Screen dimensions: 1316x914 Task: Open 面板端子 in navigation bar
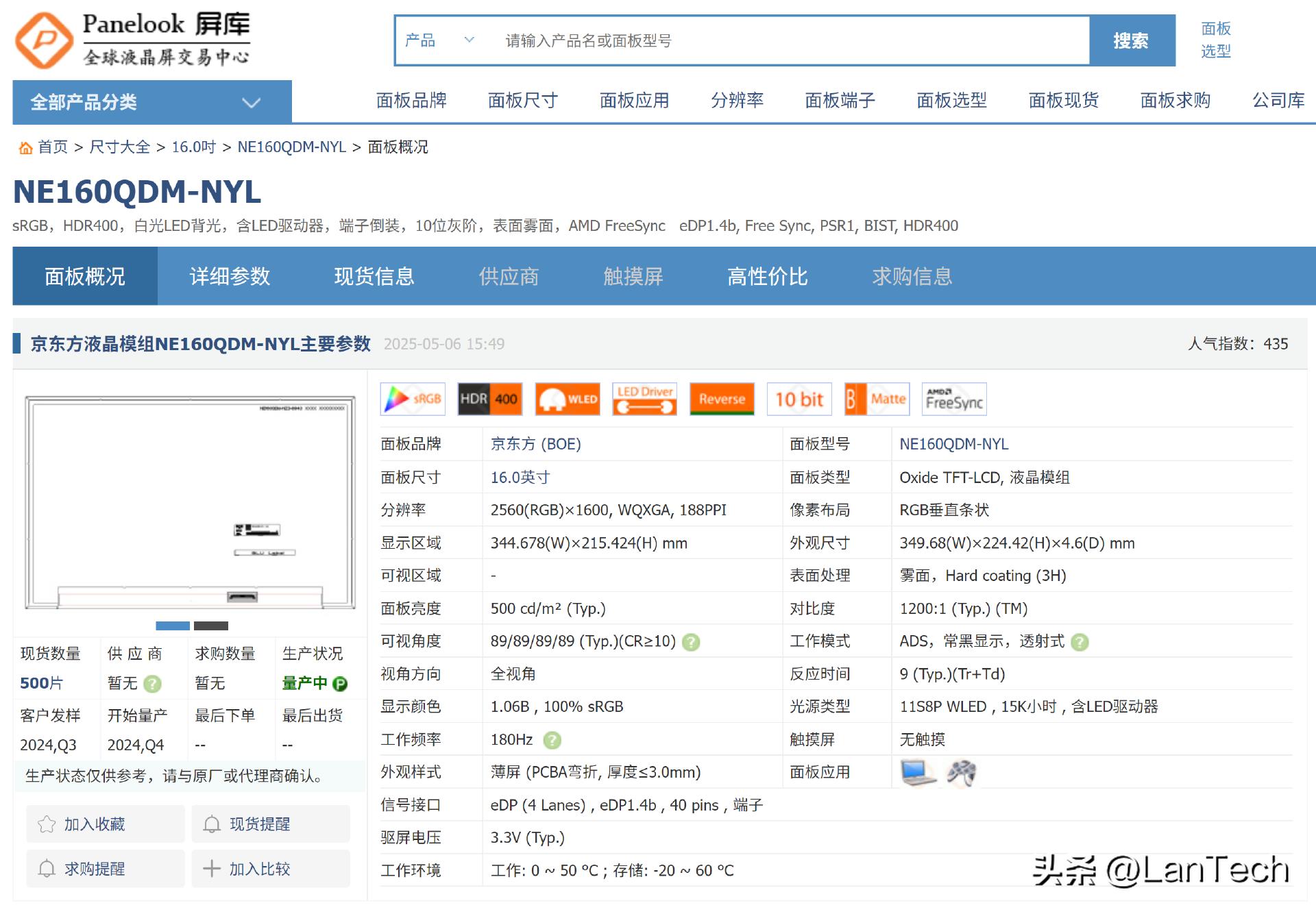pyautogui.click(x=840, y=101)
